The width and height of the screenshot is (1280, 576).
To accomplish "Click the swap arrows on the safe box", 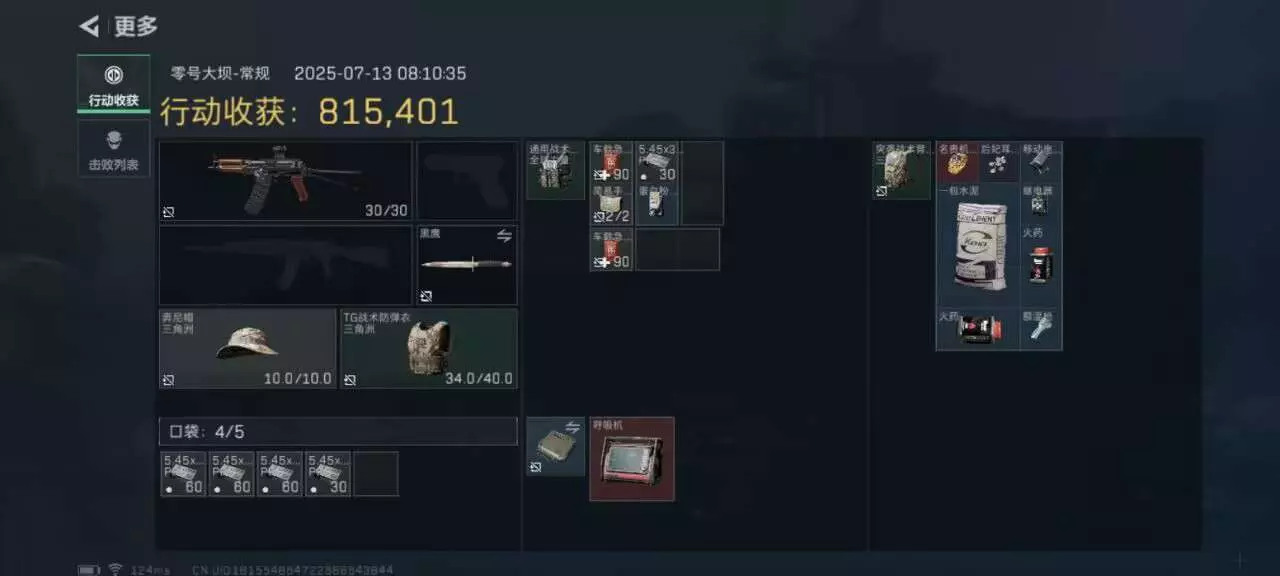I will [x=574, y=427].
